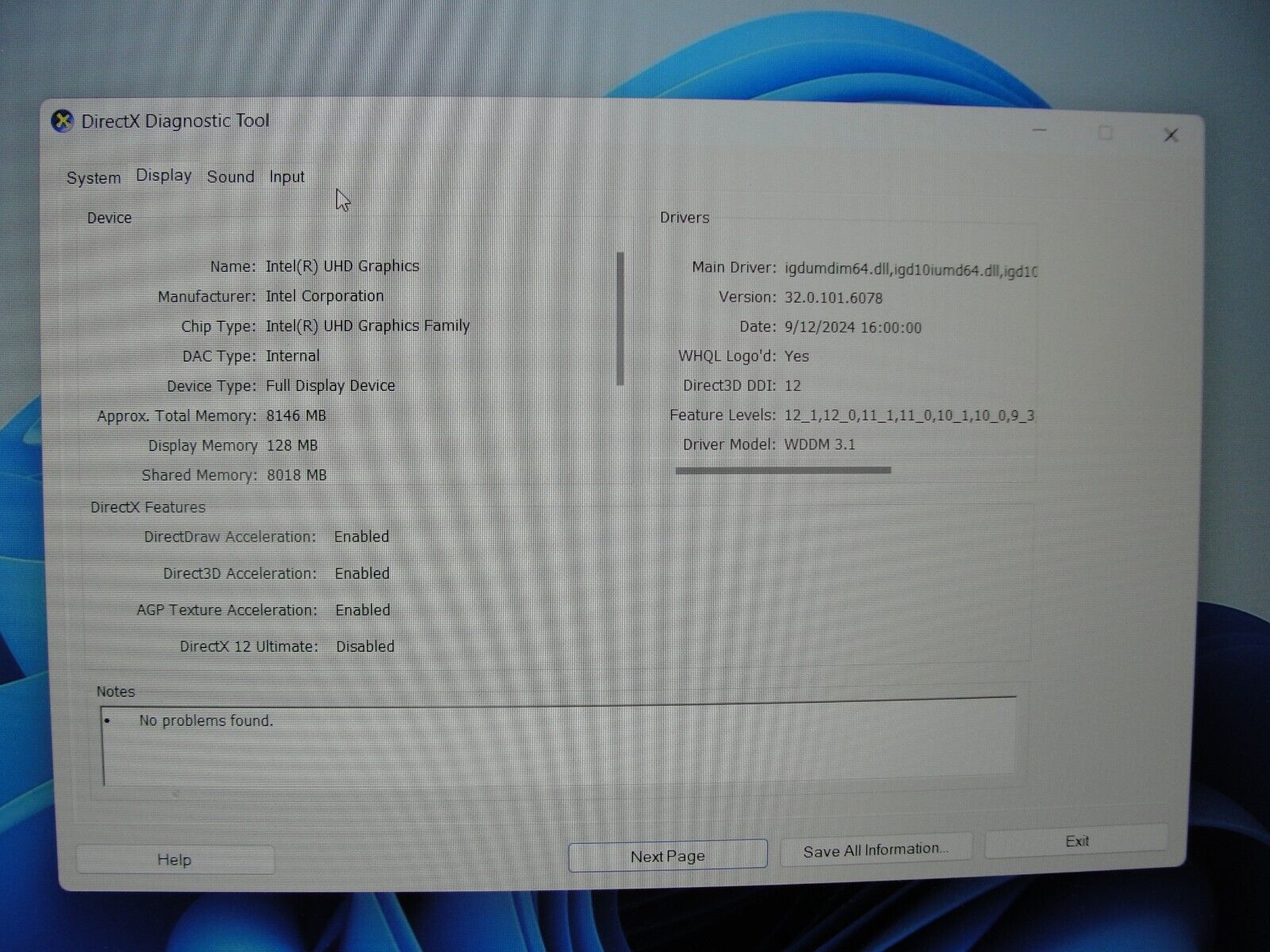Close the DirectX Diagnostic Tool window
Viewport: 1270px width, 952px height.
[1171, 136]
